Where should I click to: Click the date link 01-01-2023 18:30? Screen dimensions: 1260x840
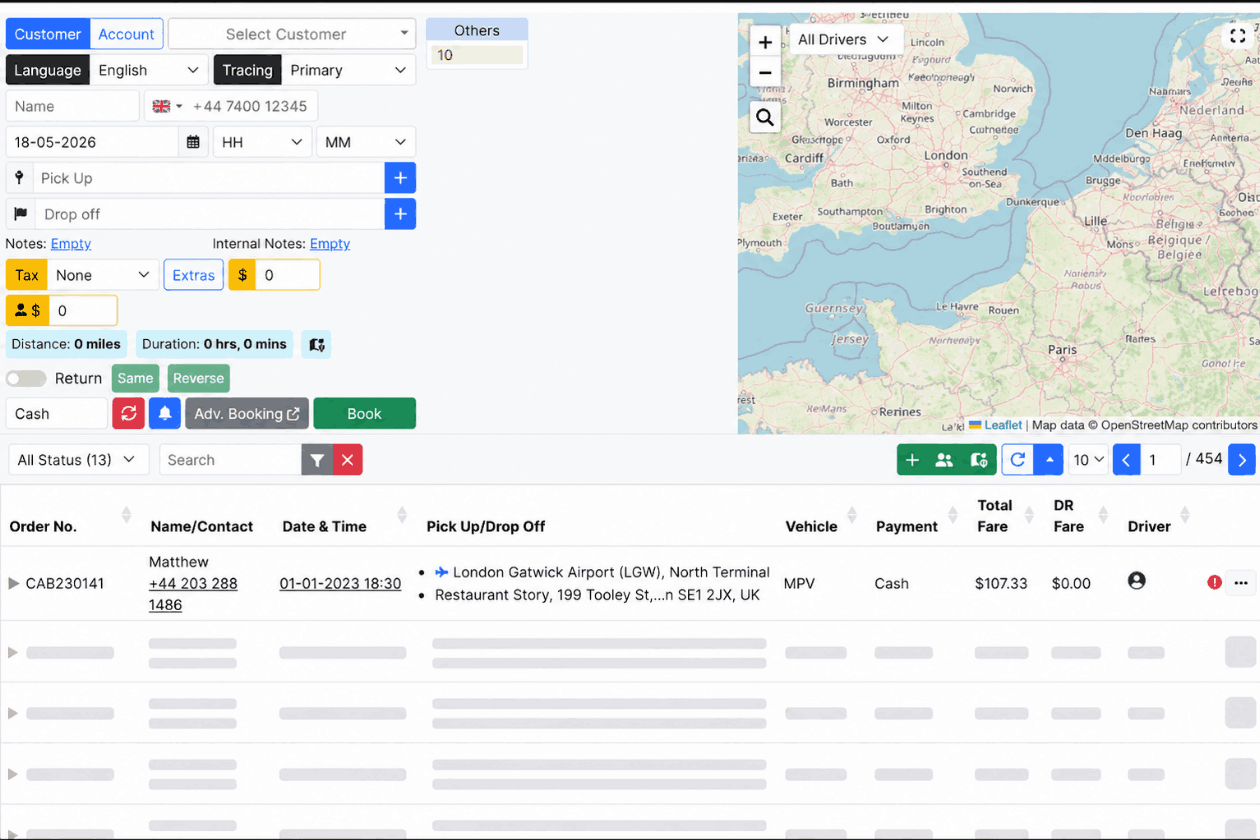click(x=340, y=583)
